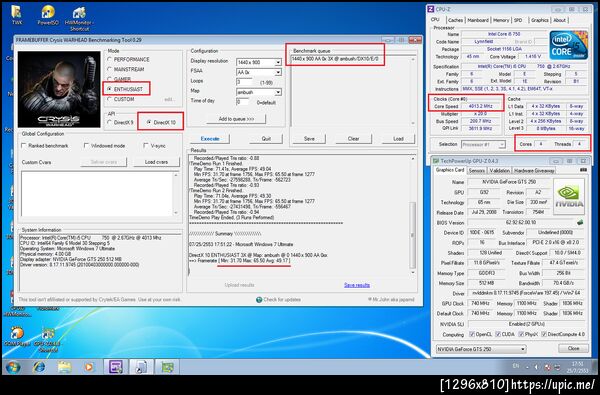The image size is (600, 395).
Task: Open the GPU-Z desktop shortcut
Action: (47, 339)
